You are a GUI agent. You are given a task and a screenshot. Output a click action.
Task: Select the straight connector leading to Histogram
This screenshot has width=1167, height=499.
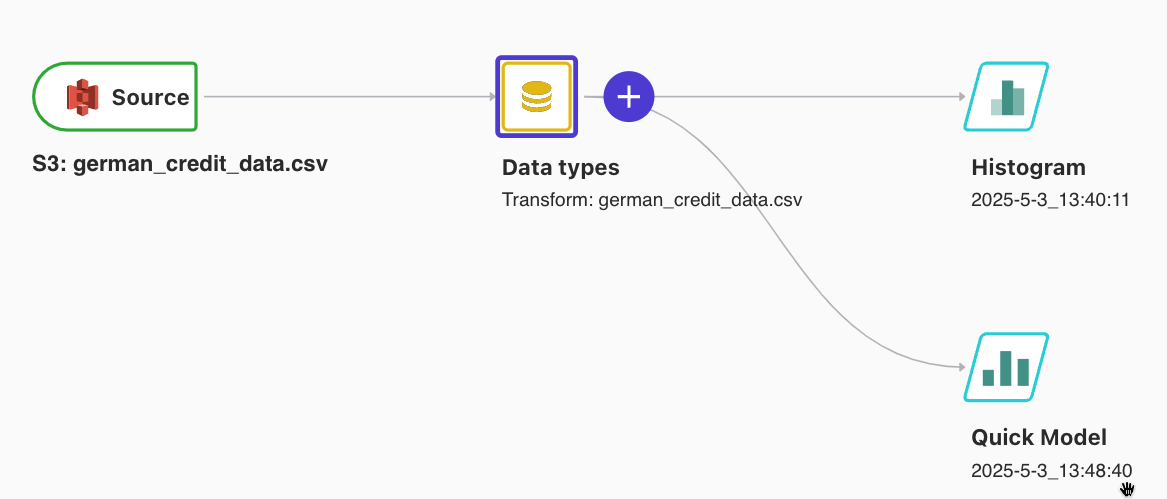pos(808,97)
